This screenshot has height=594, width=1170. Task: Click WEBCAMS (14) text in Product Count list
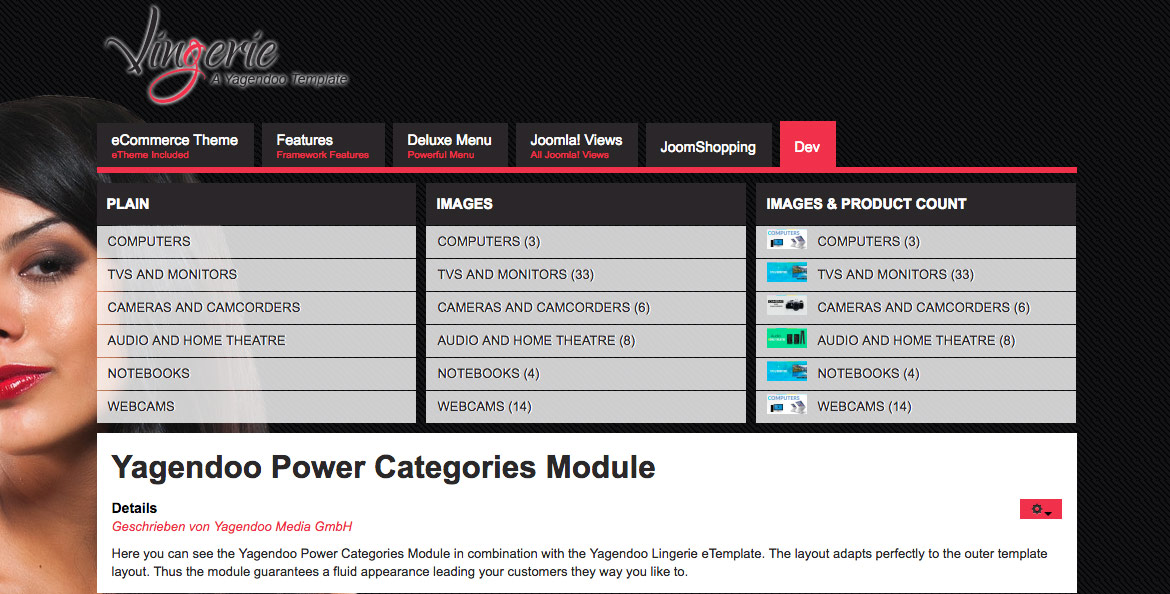[x=864, y=407]
